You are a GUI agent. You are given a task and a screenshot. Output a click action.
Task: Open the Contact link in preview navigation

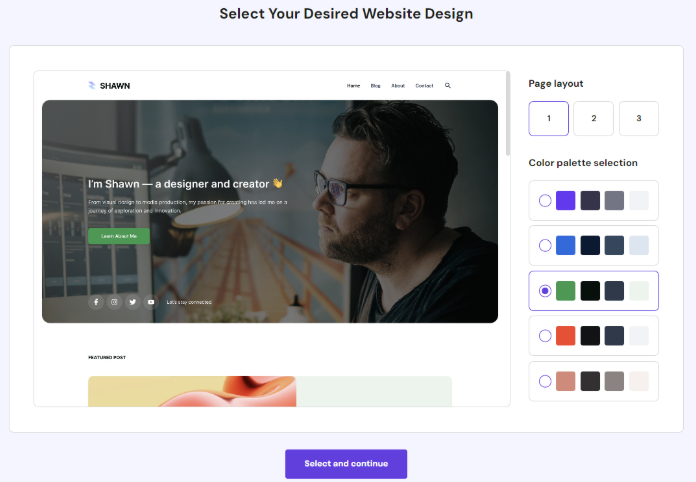pyautogui.click(x=424, y=86)
